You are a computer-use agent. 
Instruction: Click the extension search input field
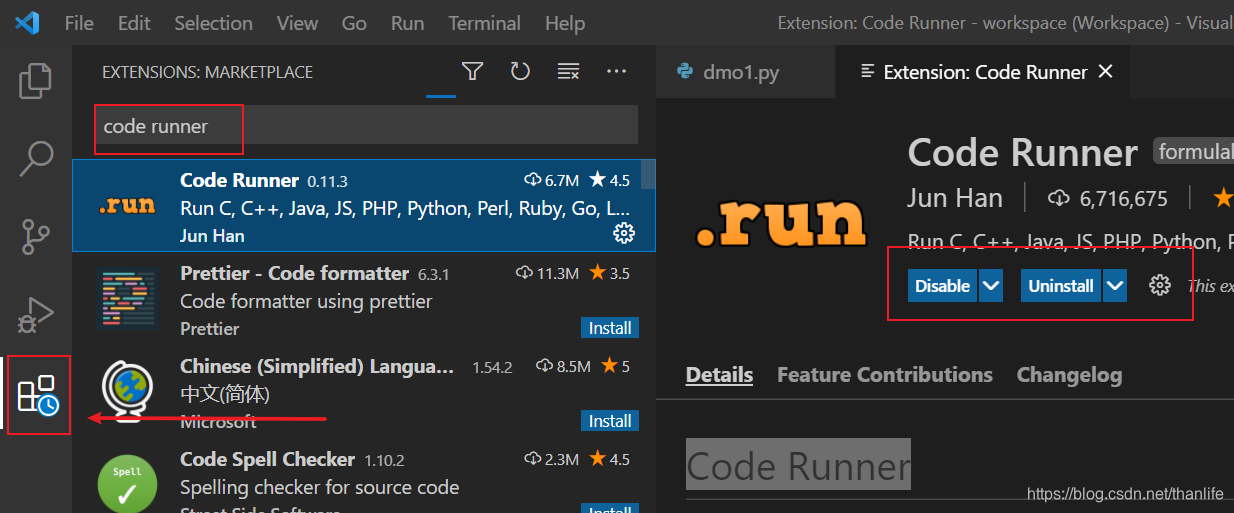click(365, 126)
